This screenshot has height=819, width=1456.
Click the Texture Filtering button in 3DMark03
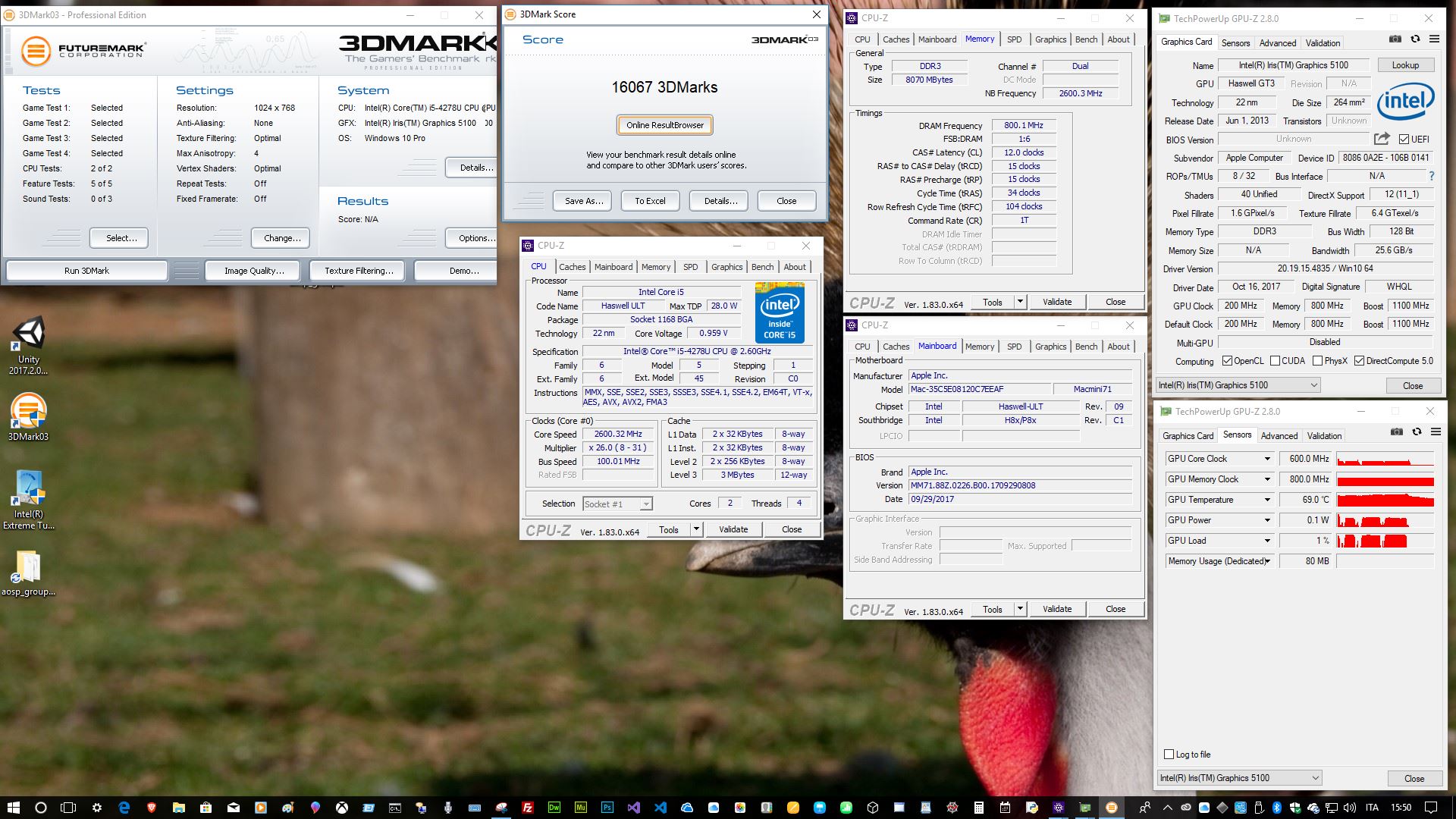tap(359, 271)
